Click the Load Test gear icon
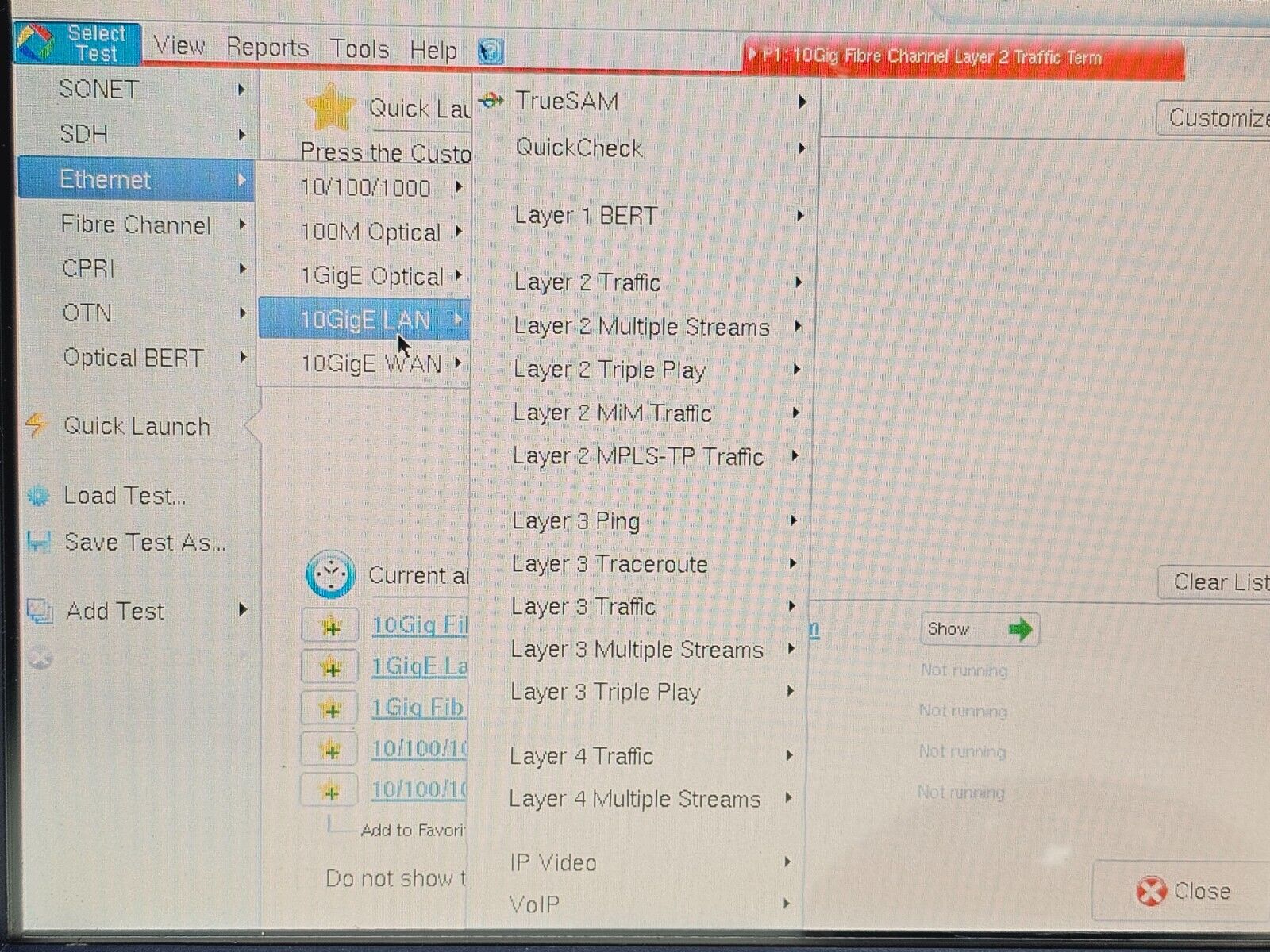 [38, 497]
